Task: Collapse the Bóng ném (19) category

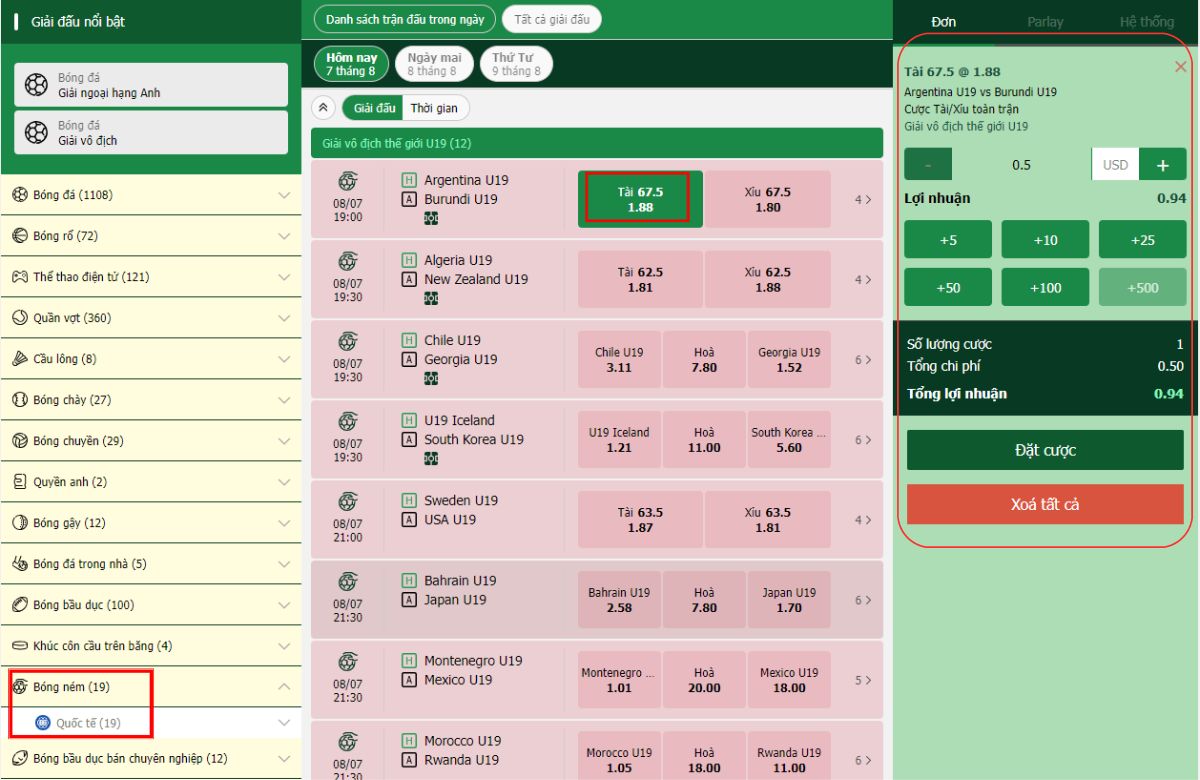Action: (283, 687)
